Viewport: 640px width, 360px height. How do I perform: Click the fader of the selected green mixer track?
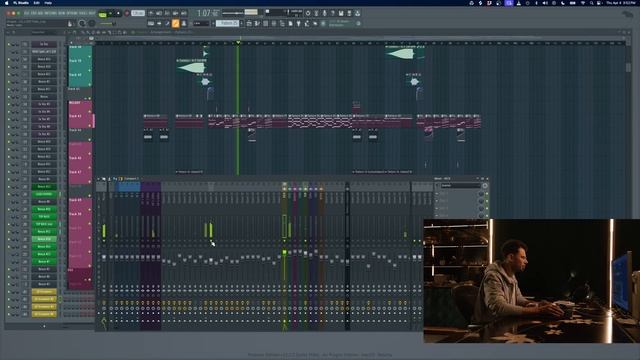coord(284,253)
